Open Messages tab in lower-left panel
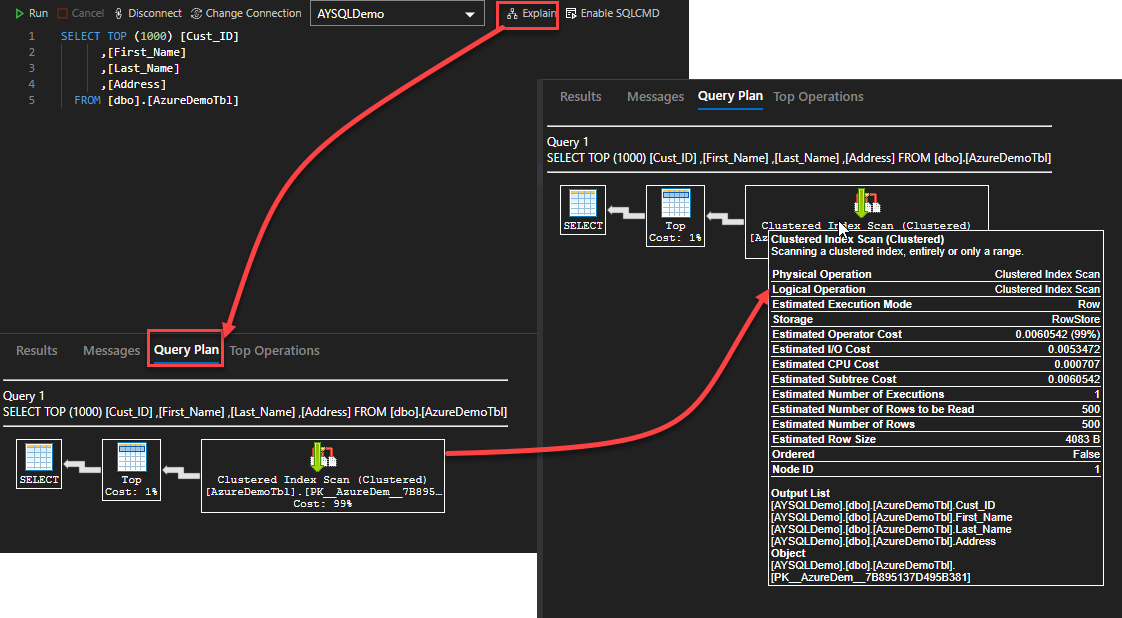The height and width of the screenshot is (618, 1122). pos(112,350)
